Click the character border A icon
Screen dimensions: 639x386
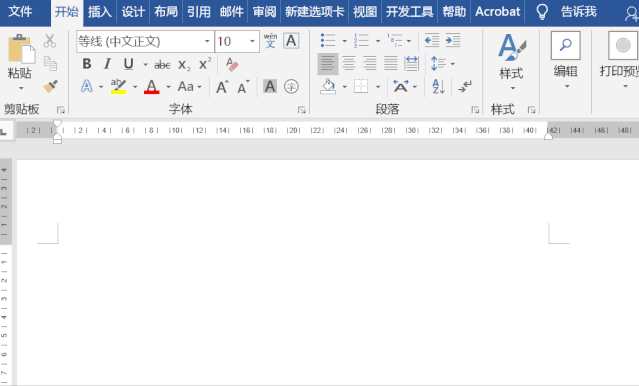click(x=291, y=41)
